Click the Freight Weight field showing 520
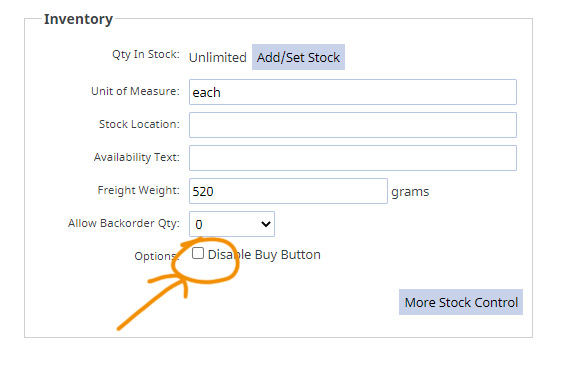 (288, 191)
